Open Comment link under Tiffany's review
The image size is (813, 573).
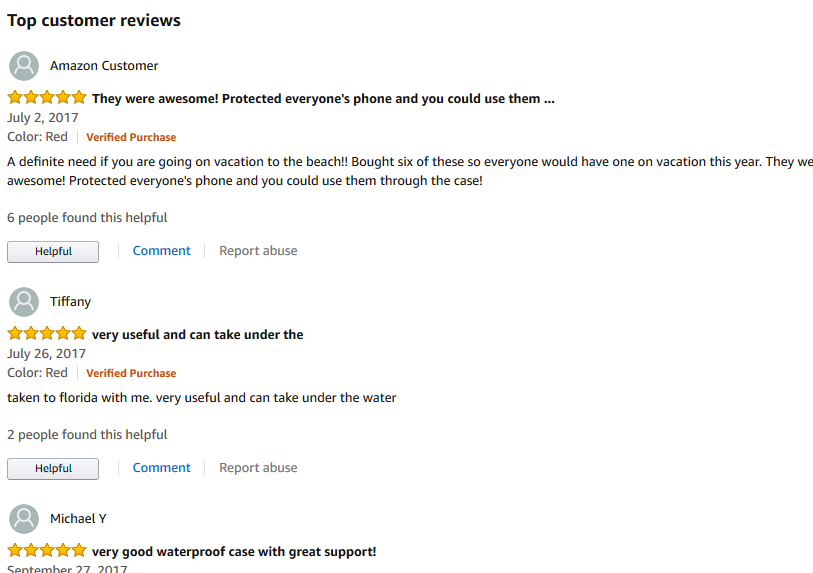point(161,468)
